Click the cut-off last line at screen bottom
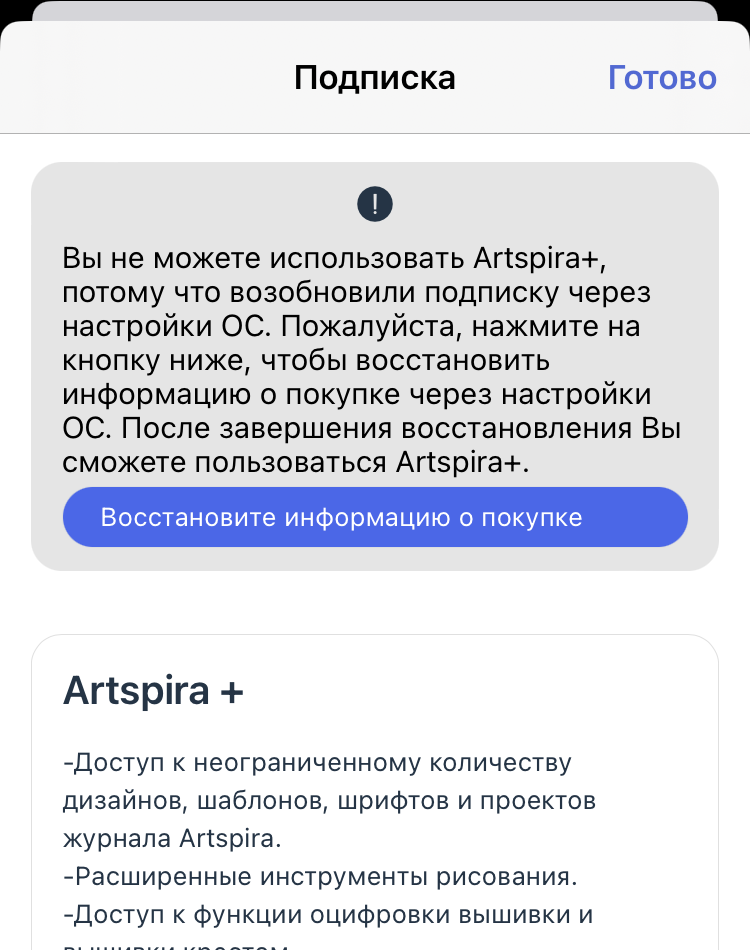The width and height of the screenshot is (750, 950). point(176,945)
